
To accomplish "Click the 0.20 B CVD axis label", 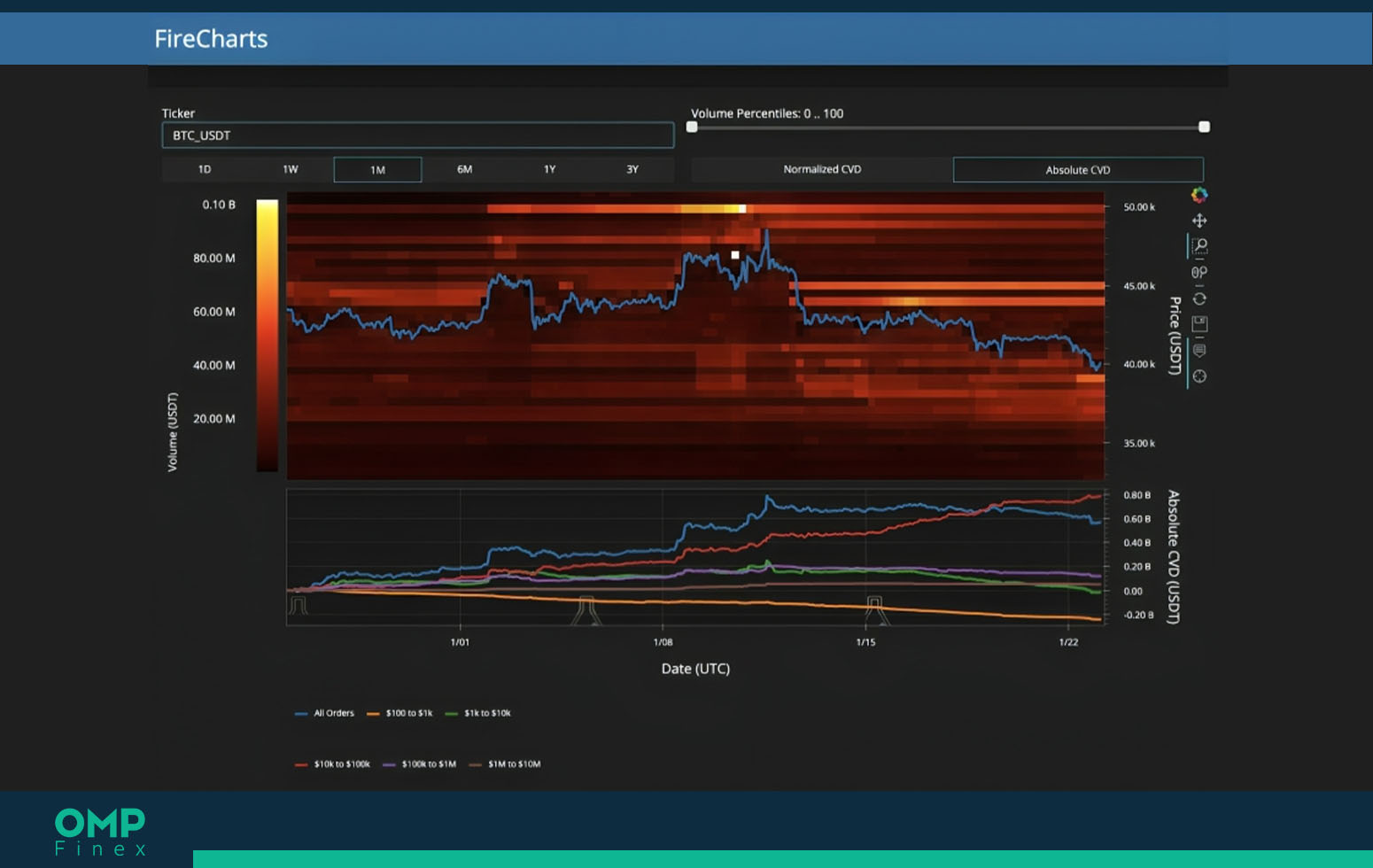I will click(1137, 567).
